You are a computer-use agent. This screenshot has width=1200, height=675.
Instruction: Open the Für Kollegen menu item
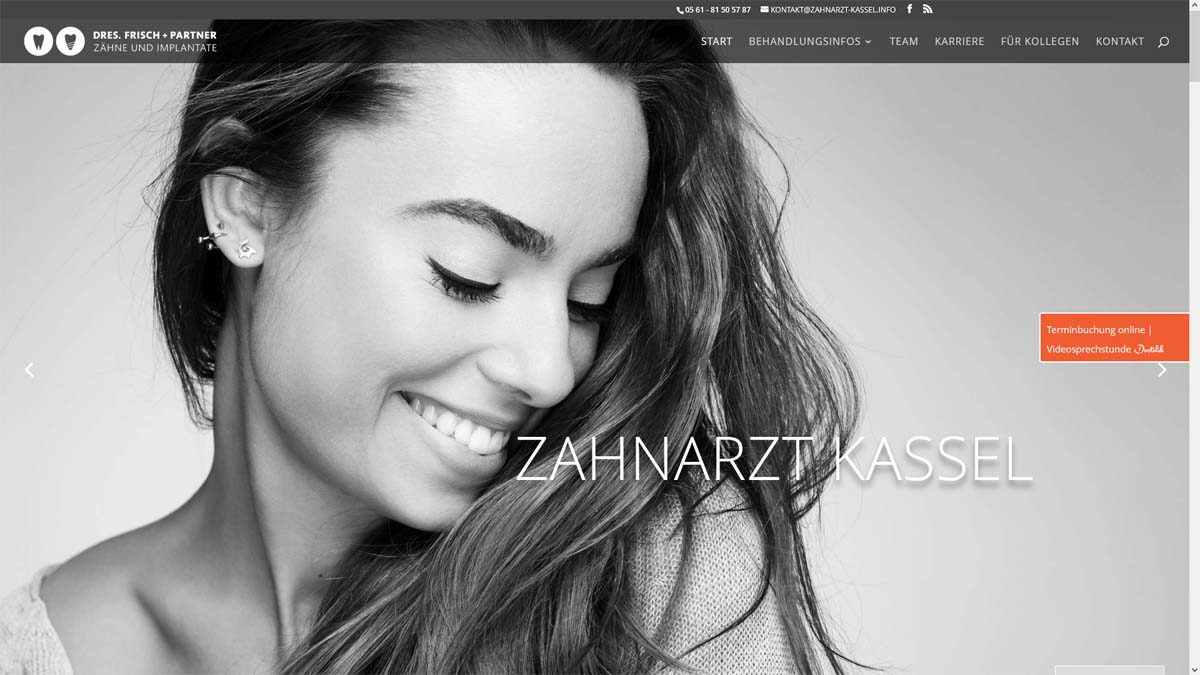(x=1039, y=42)
